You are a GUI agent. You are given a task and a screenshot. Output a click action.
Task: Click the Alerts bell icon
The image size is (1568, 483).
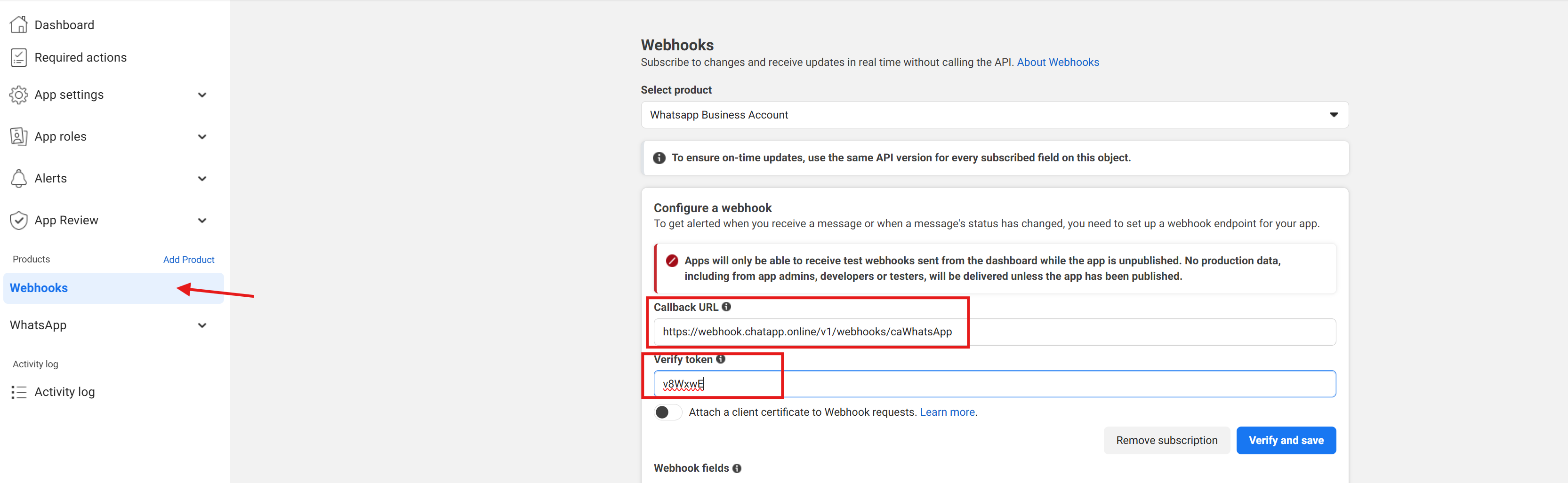point(19,178)
